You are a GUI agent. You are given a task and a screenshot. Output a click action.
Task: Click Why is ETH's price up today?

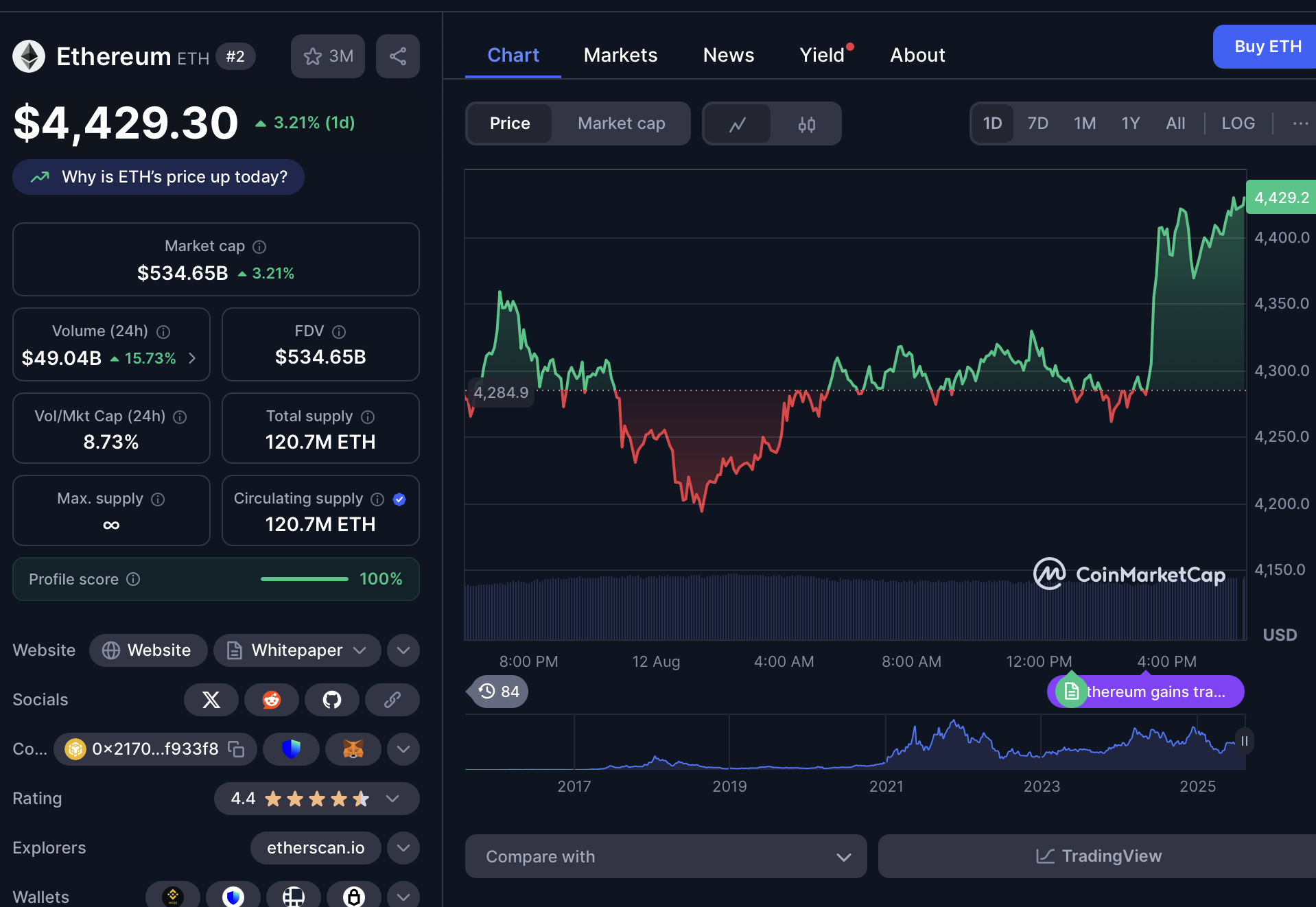point(158,177)
